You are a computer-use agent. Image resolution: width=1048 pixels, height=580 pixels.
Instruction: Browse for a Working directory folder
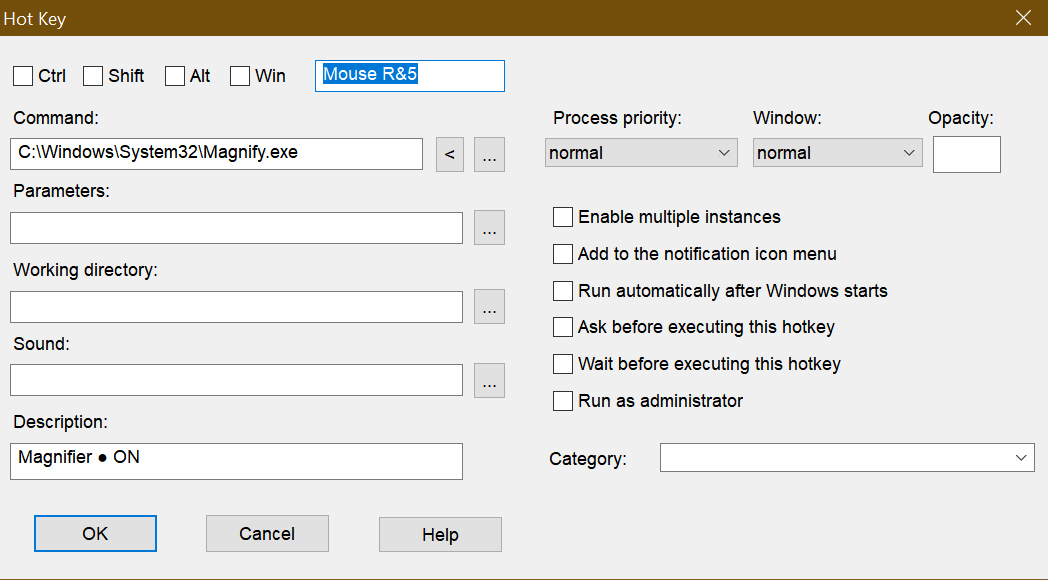(x=489, y=307)
